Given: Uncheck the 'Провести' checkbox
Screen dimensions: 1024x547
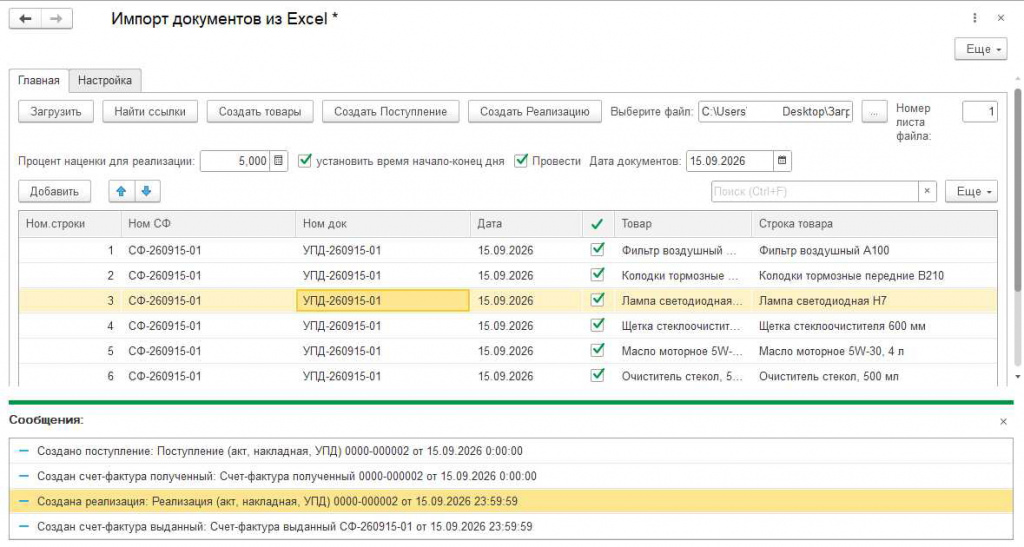Looking at the screenshot, I should 520,161.
